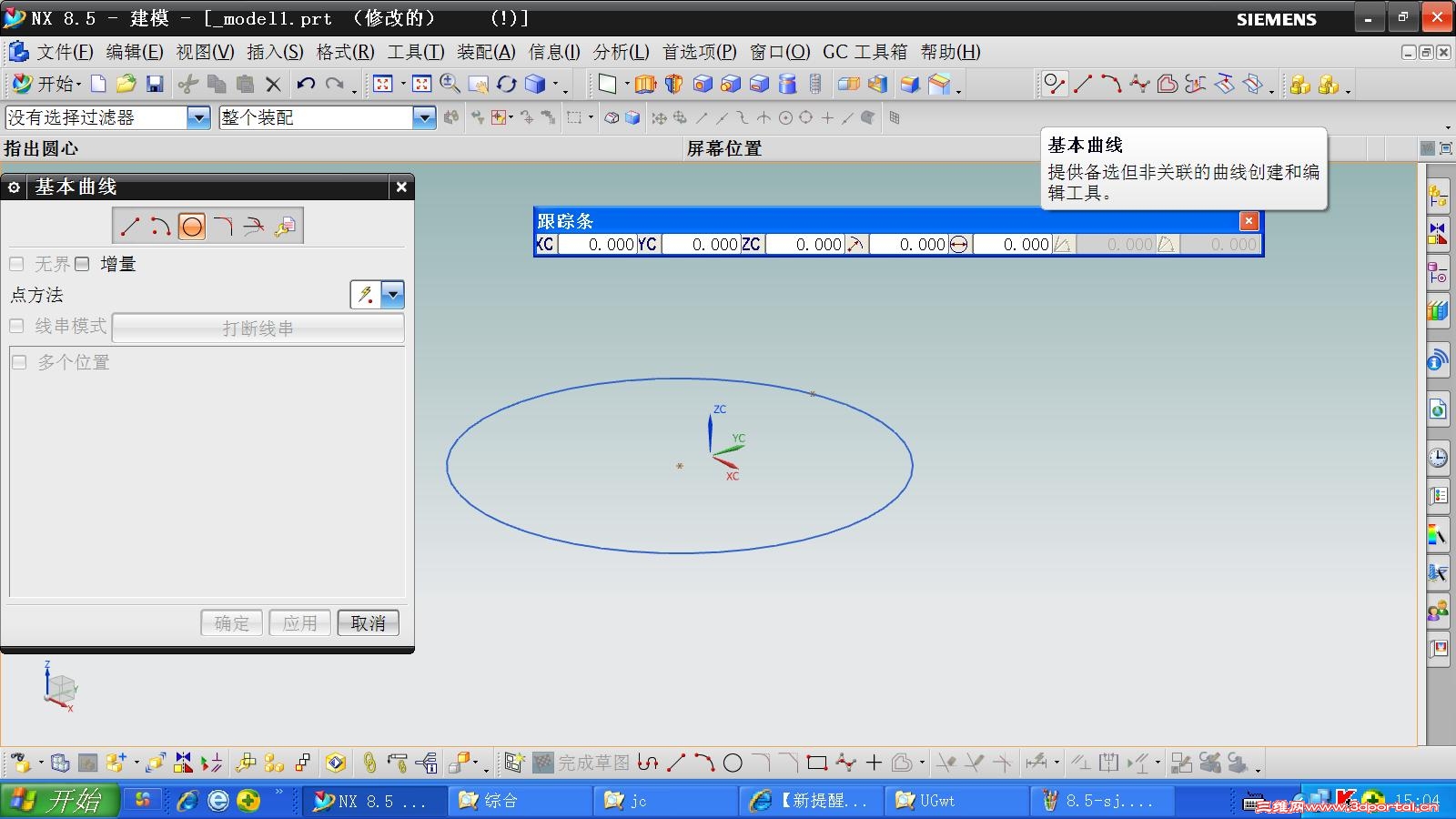Open the 文件(F) menu

point(65,52)
